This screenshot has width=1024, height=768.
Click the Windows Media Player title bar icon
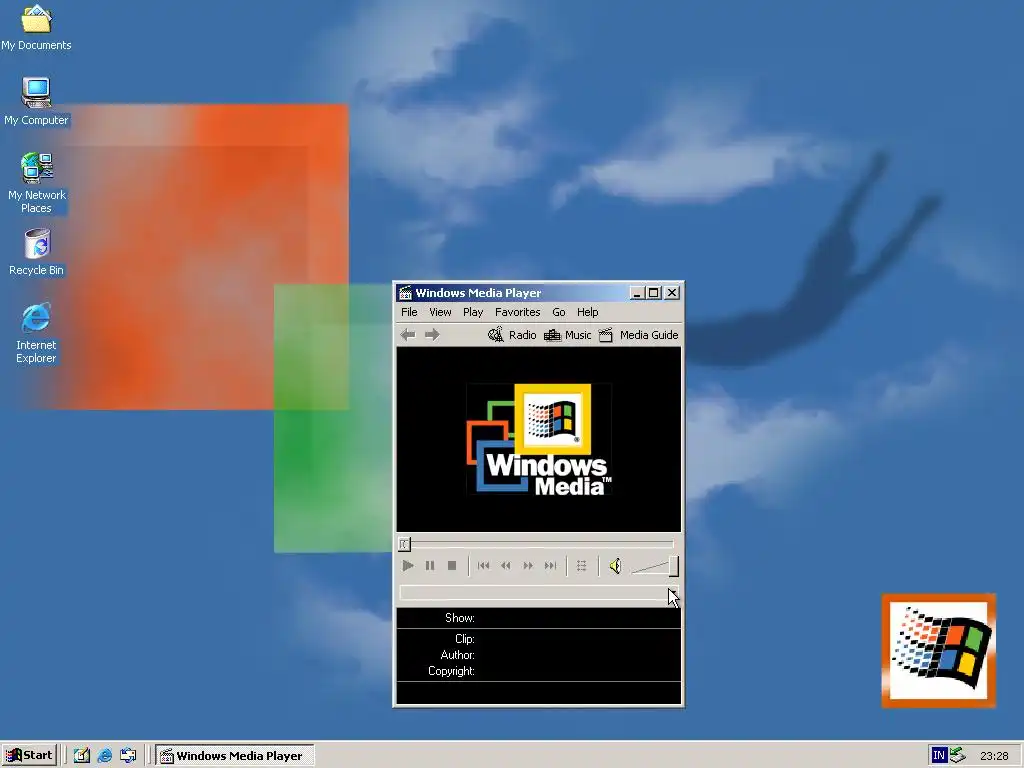[x=406, y=293]
